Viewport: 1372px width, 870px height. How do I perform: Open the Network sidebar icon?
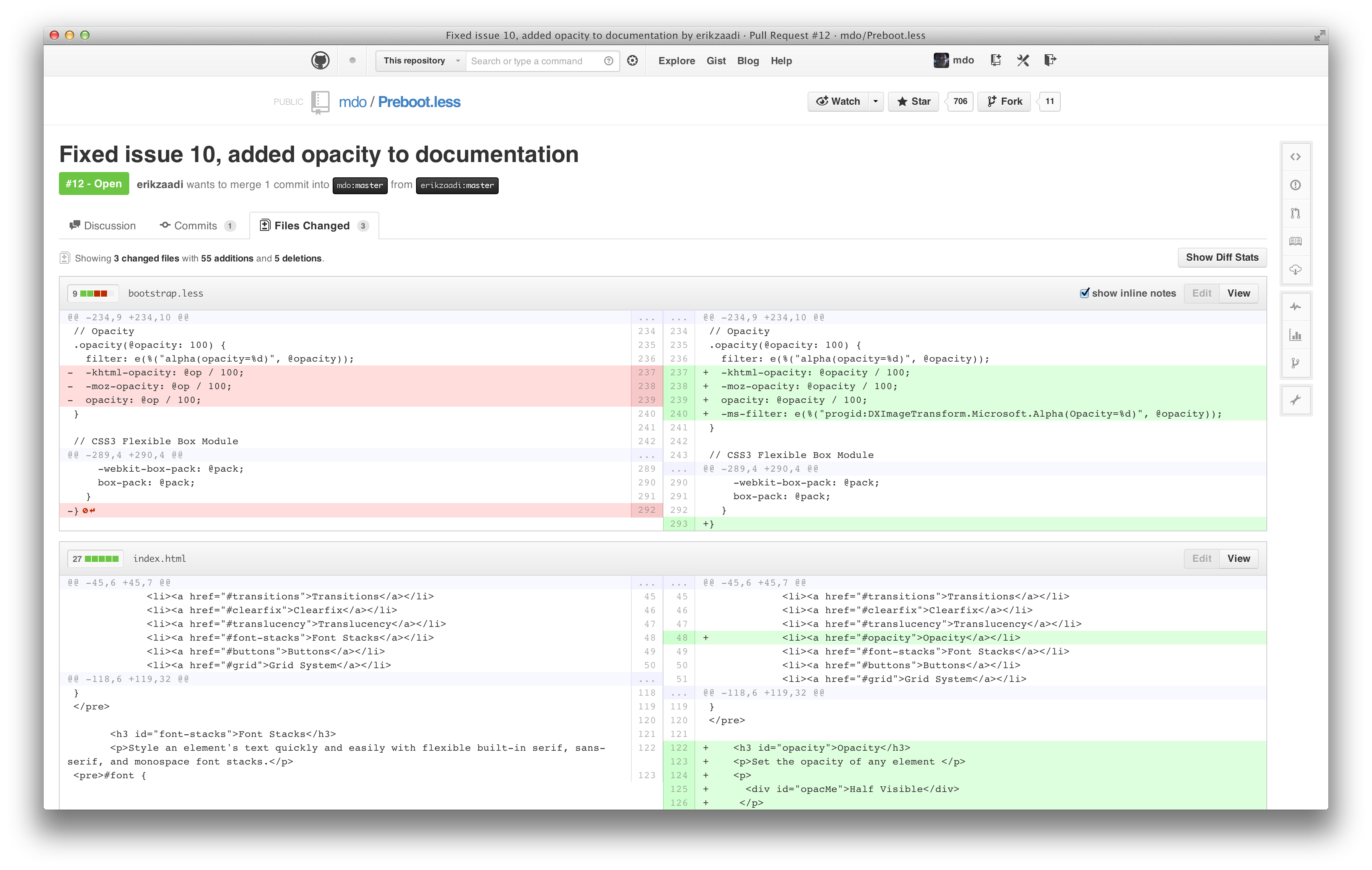[x=1295, y=364]
